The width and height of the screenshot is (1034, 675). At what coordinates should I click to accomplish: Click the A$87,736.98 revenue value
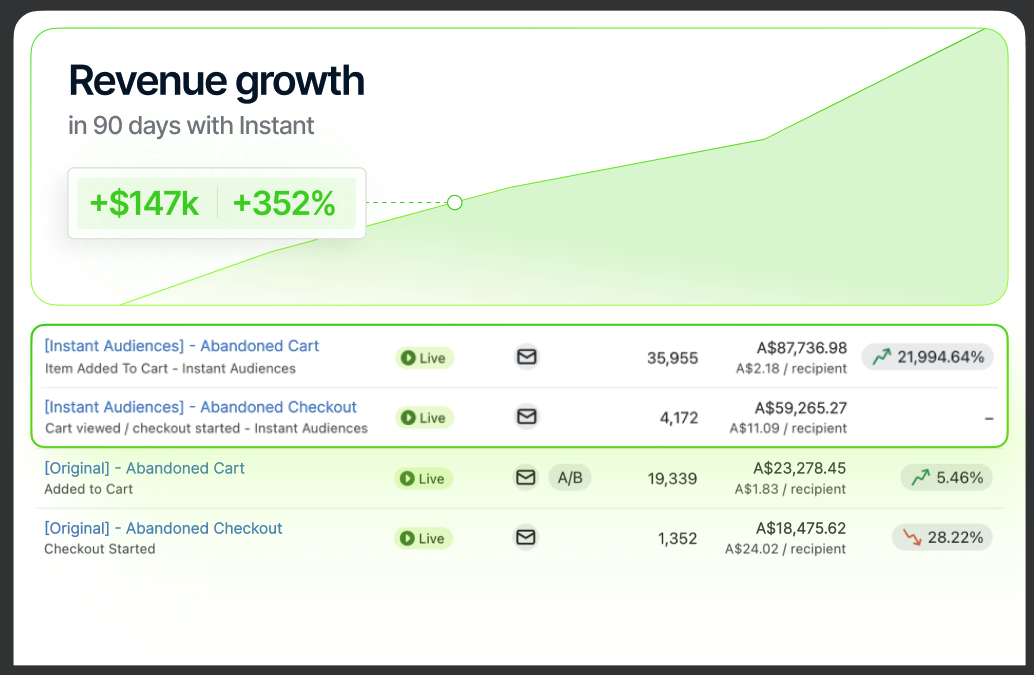click(802, 348)
